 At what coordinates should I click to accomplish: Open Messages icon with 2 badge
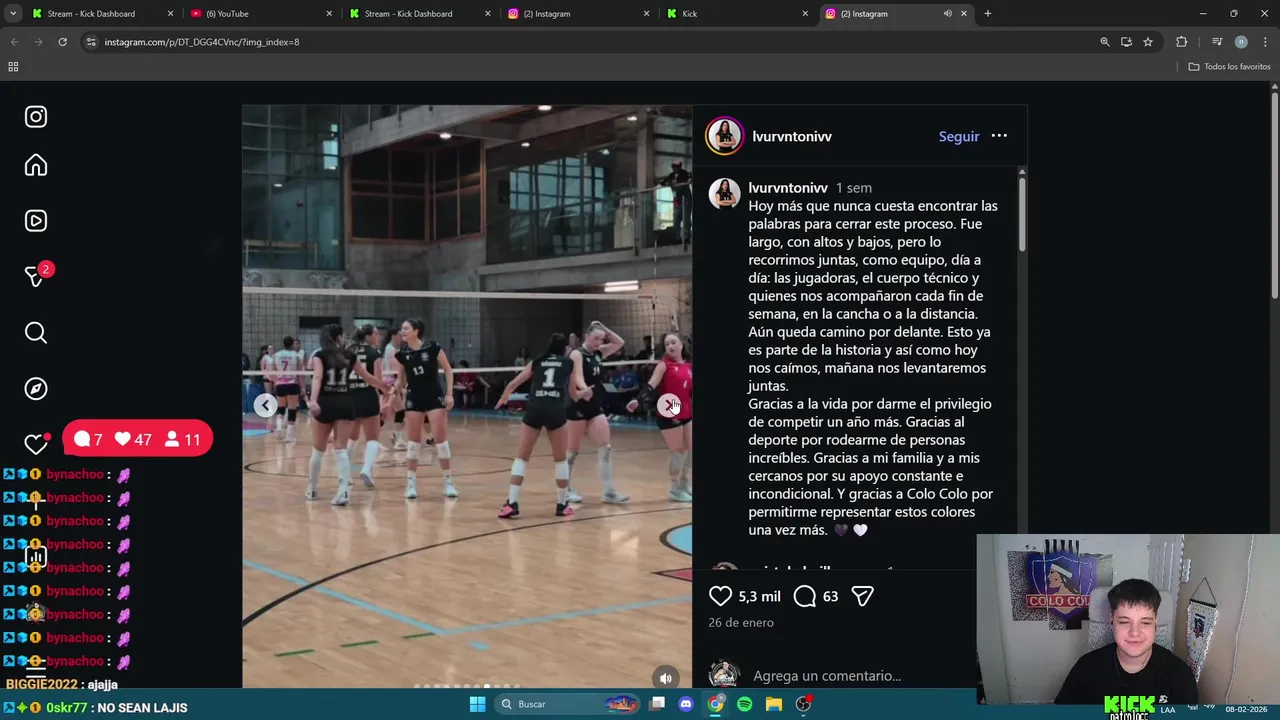click(36, 276)
